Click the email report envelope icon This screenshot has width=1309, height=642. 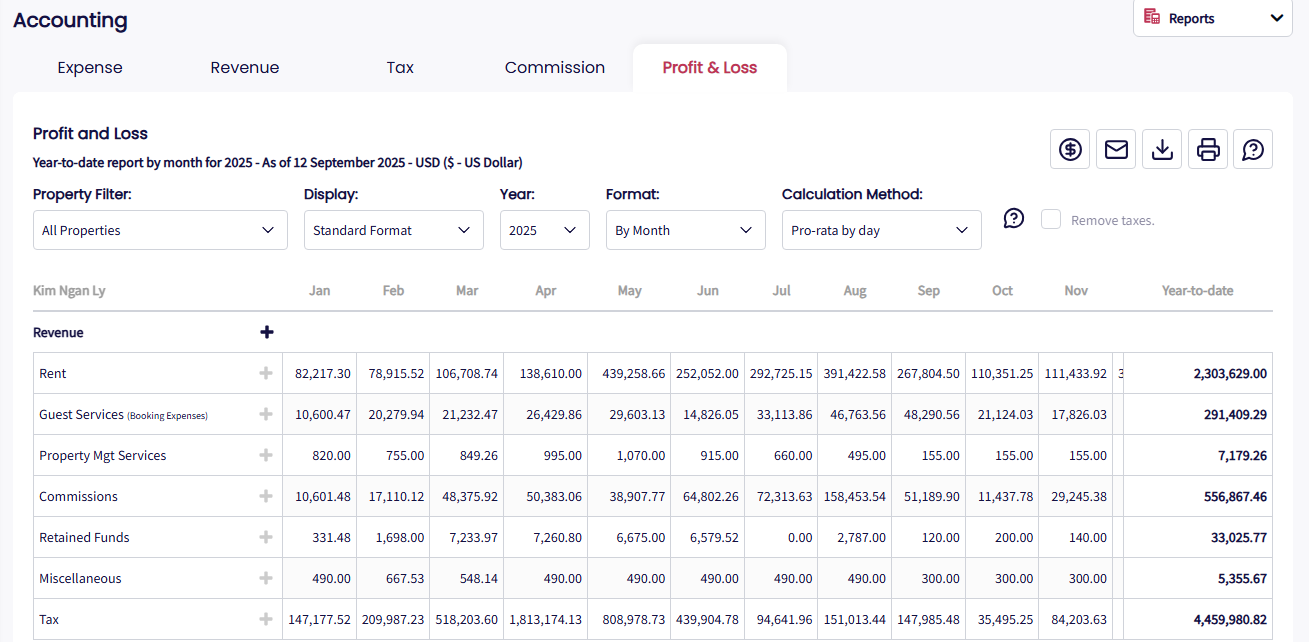1116,150
